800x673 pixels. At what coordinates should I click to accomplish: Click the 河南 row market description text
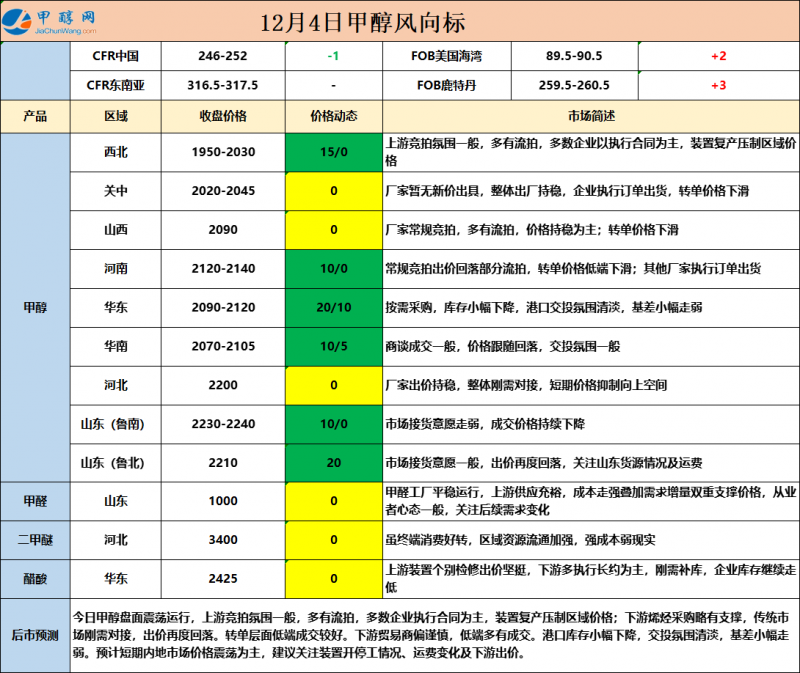[573, 268]
